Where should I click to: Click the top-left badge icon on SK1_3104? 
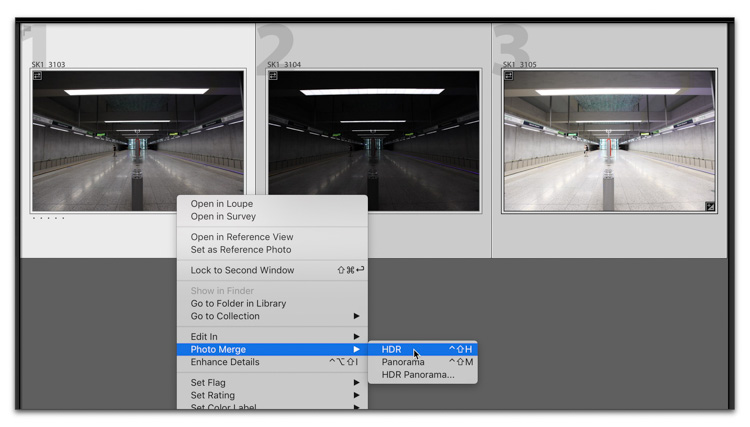(273, 76)
